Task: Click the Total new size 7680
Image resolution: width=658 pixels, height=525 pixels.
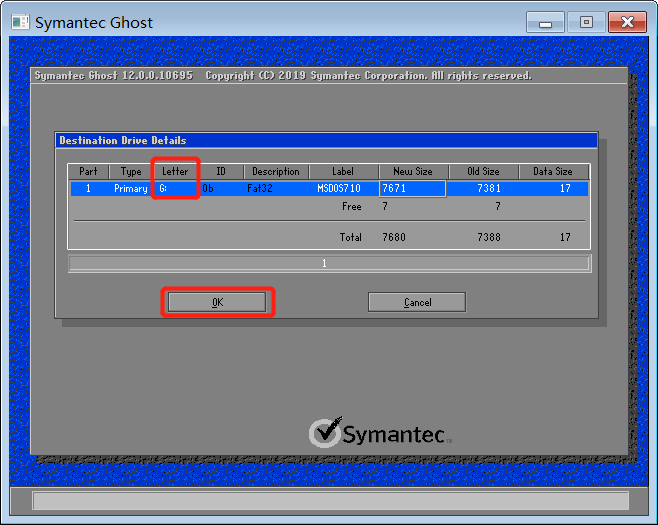Action: pyautogui.click(x=394, y=238)
